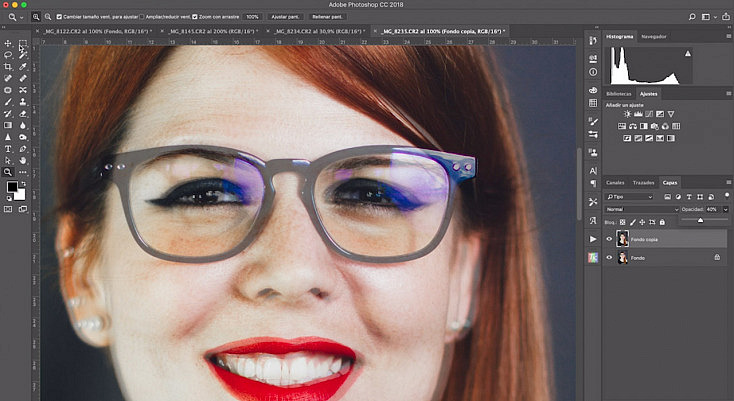Hide the 'Fondo' layer
Viewport: 734px width, 401px height.
click(609, 257)
